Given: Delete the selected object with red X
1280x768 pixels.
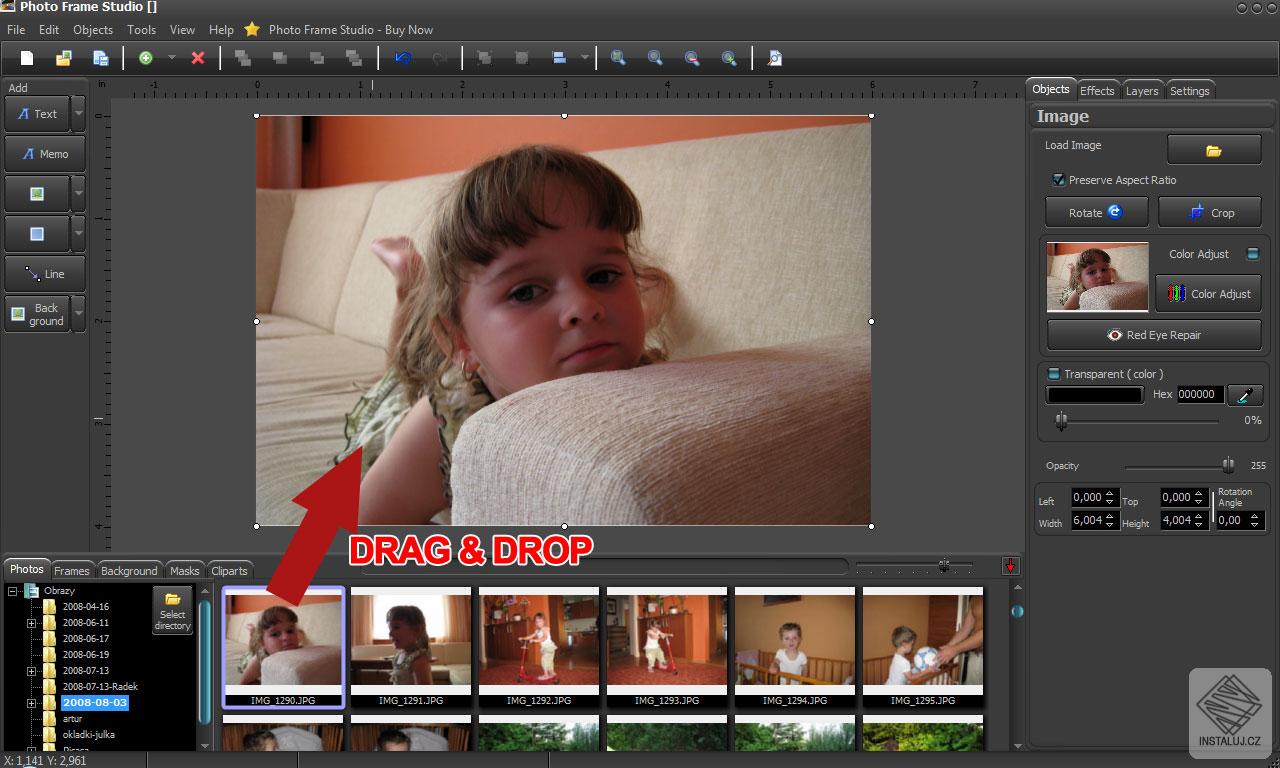Looking at the screenshot, I should tap(198, 58).
